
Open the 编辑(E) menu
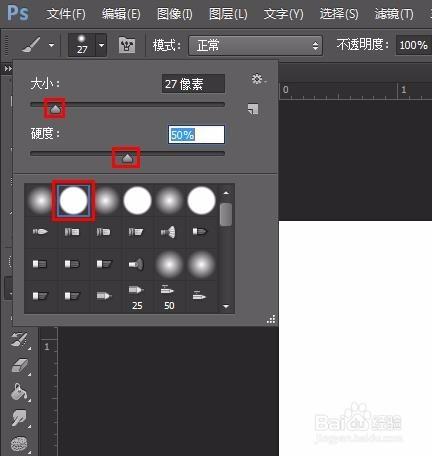click(121, 14)
